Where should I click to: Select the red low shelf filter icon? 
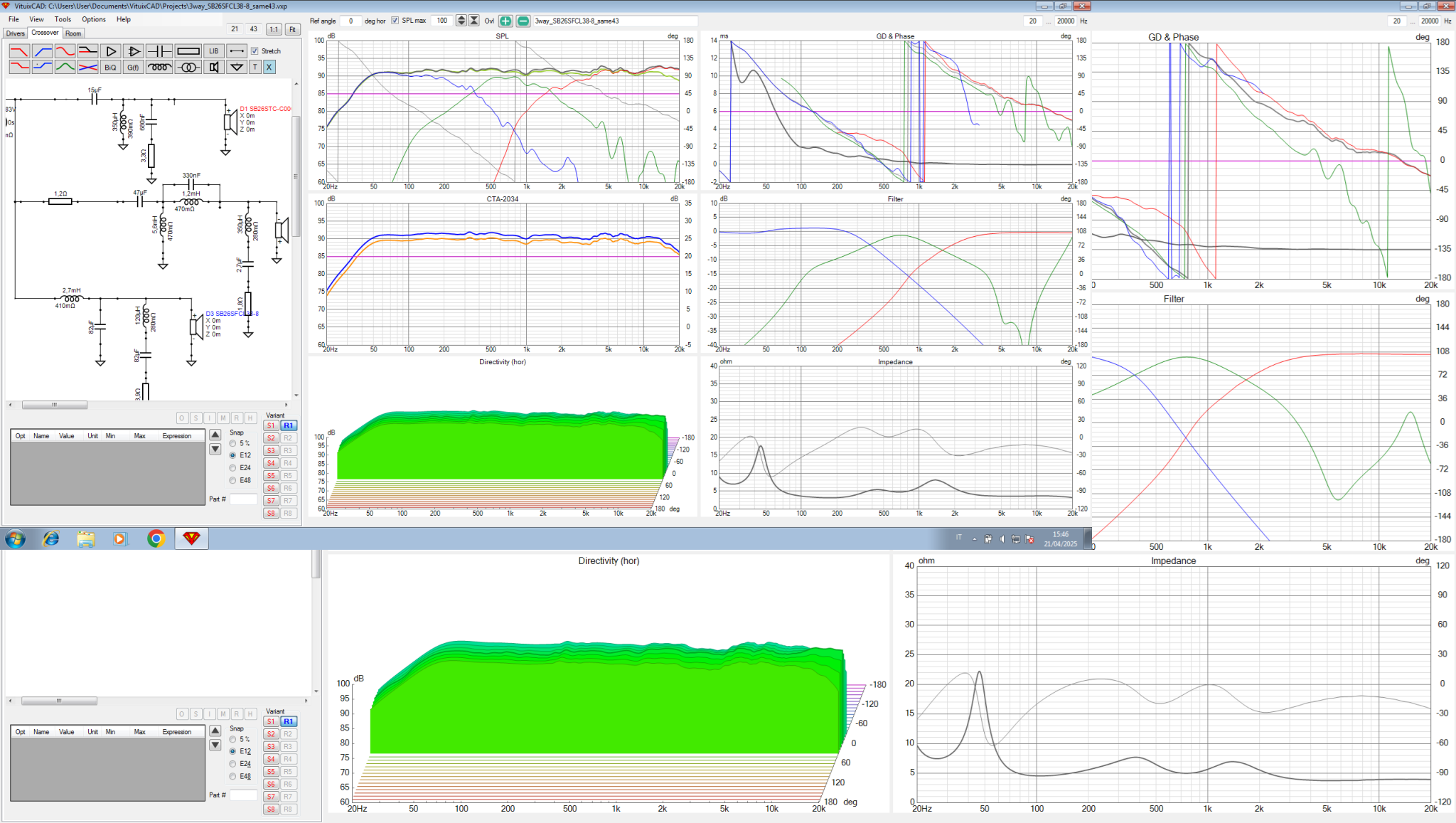pyautogui.click(x=19, y=67)
